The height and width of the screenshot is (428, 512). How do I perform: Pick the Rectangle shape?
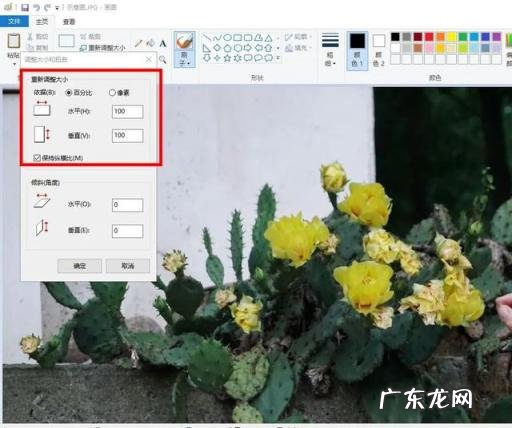(x=238, y=37)
